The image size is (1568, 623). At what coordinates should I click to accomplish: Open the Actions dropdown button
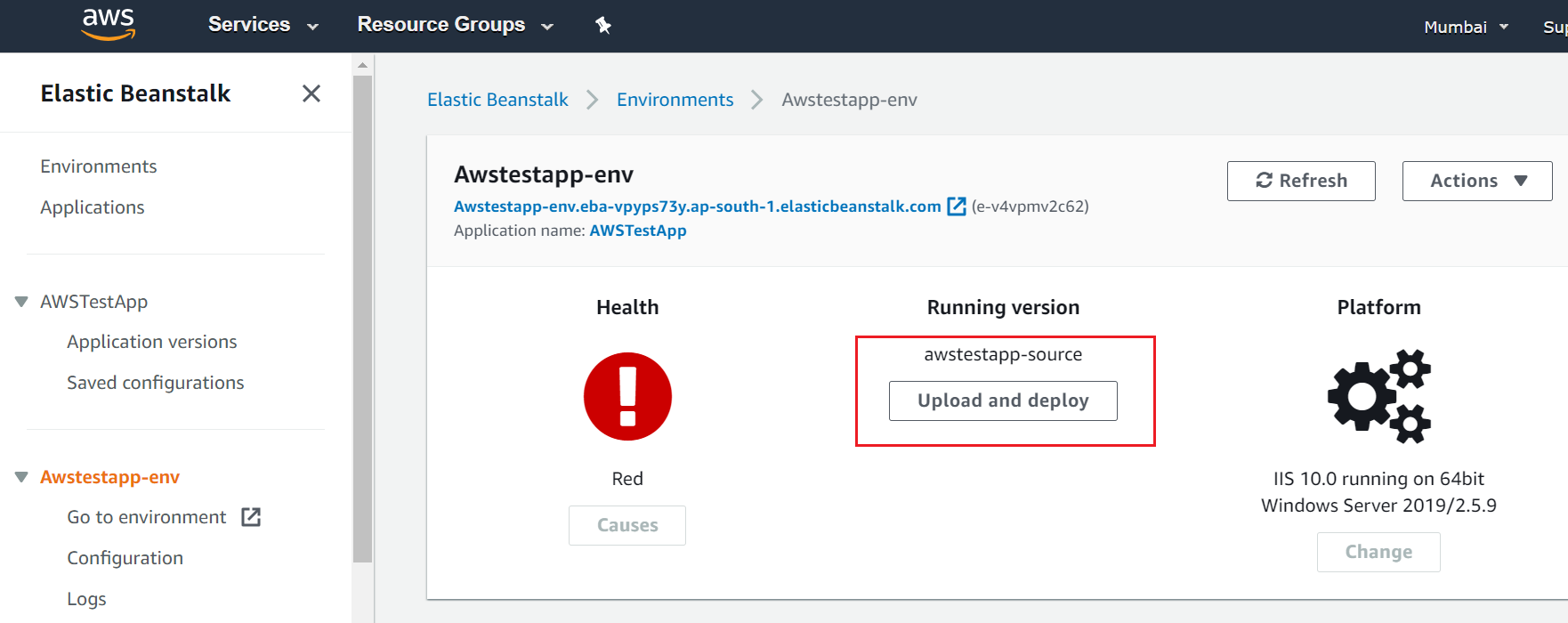click(x=1477, y=181)
